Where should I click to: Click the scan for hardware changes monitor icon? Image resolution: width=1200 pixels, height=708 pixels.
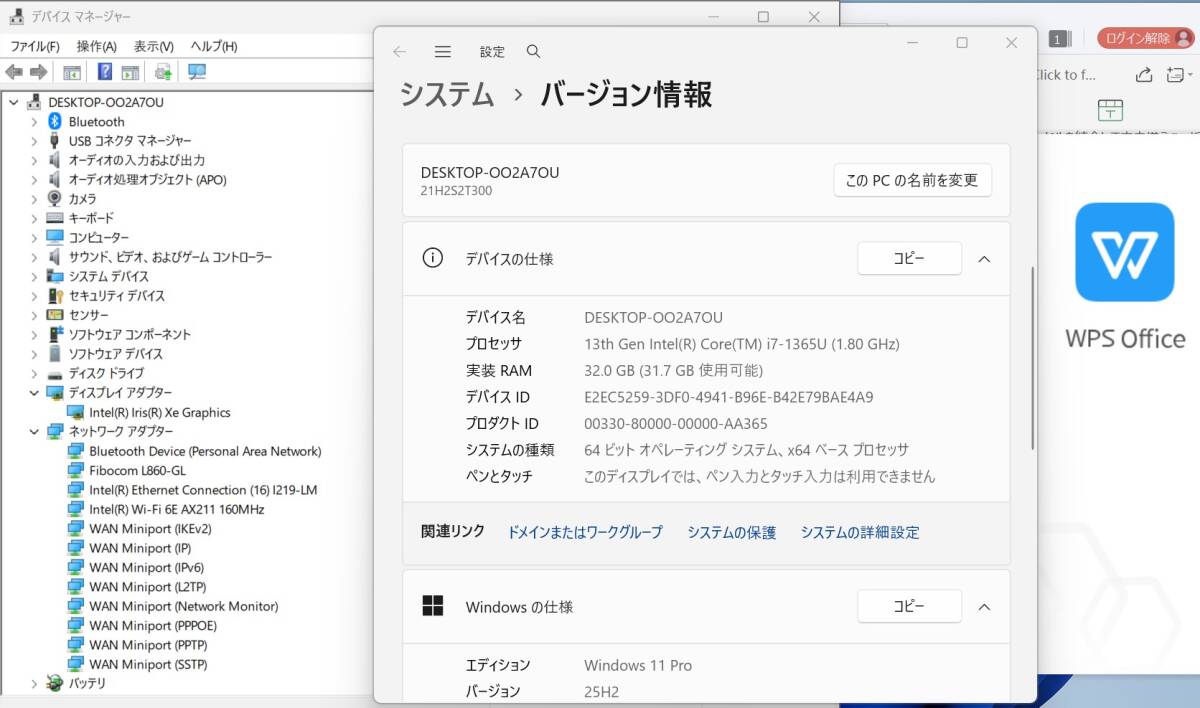click(196, 72)
